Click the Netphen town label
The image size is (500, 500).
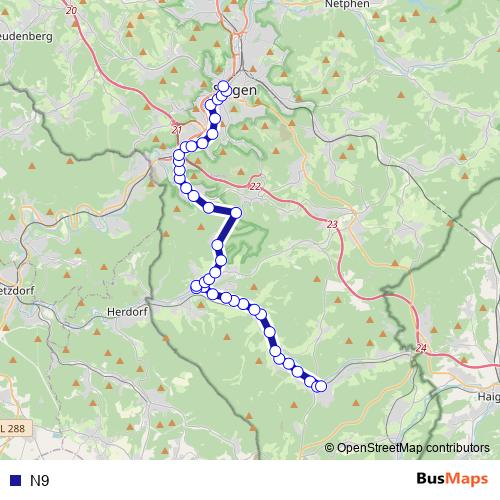pyautogui.click(x=347, y=4)
